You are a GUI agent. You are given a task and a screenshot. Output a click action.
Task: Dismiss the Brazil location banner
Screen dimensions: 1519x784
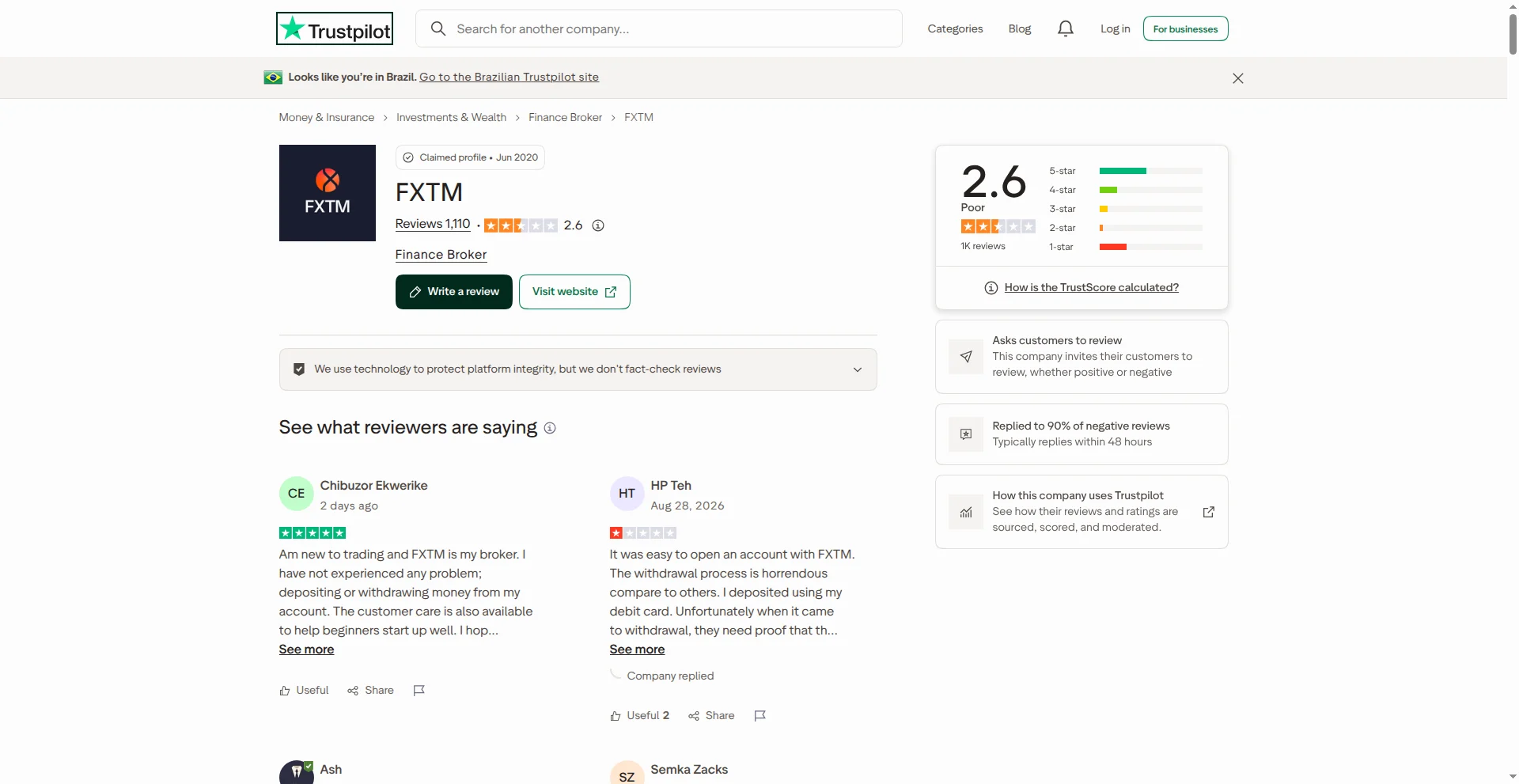click(1238, 78)
